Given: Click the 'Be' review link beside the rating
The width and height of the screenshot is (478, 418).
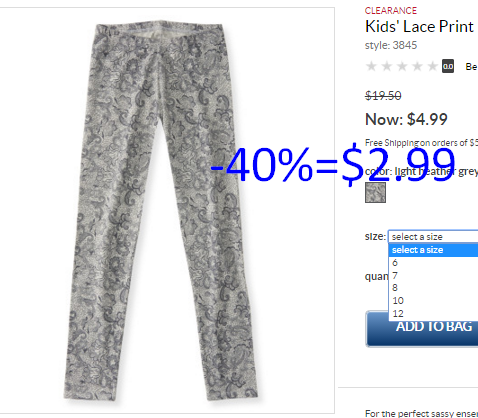Looking at the screenshot, I should 471,67.
